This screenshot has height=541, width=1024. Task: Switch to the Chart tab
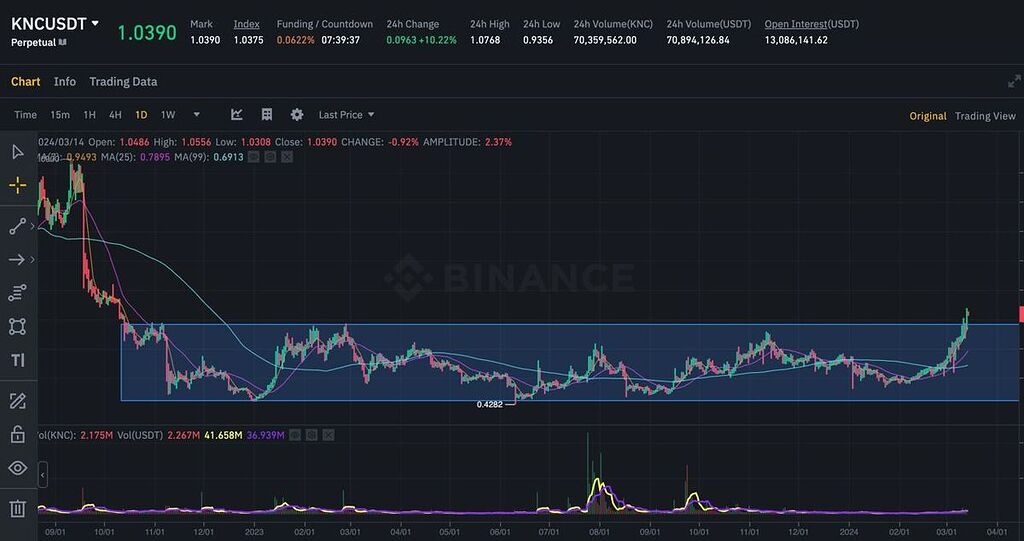pyautogui.click(x=25, y=82)
